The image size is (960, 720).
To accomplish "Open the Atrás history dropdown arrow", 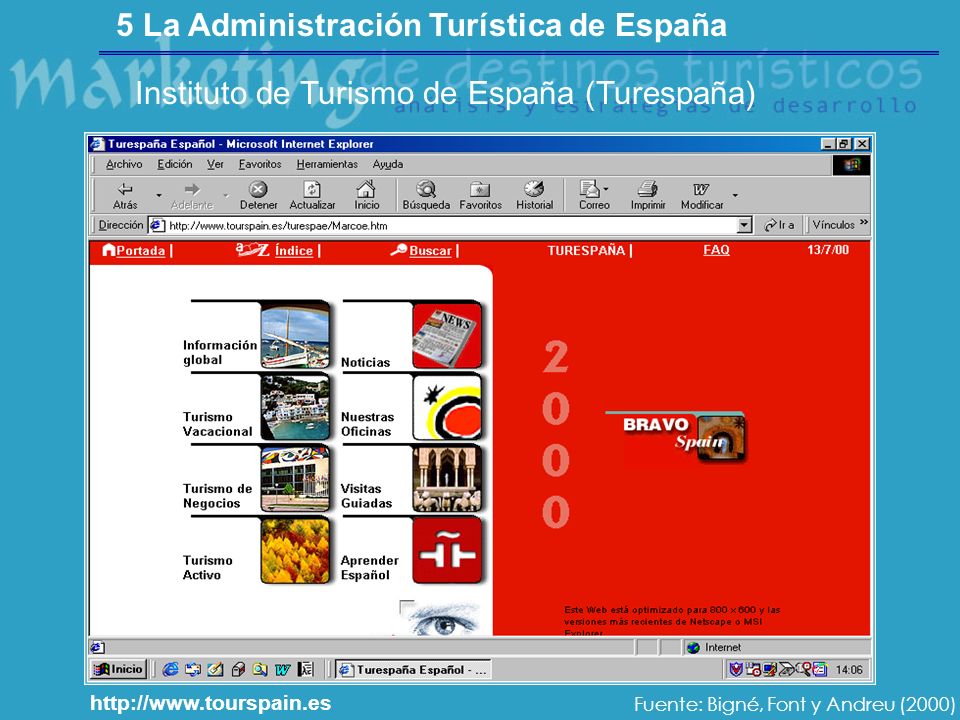I will pos(159,195).
